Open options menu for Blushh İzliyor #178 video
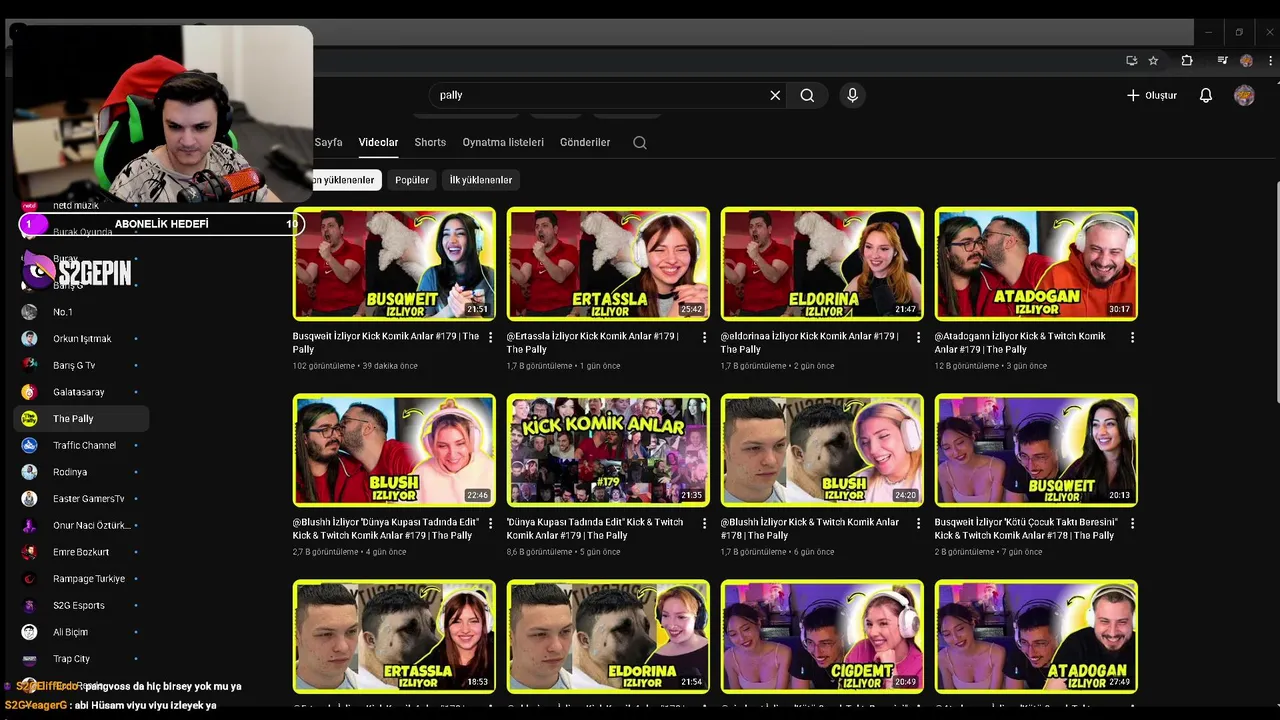 pyautogui.click(x=918, y=524)
